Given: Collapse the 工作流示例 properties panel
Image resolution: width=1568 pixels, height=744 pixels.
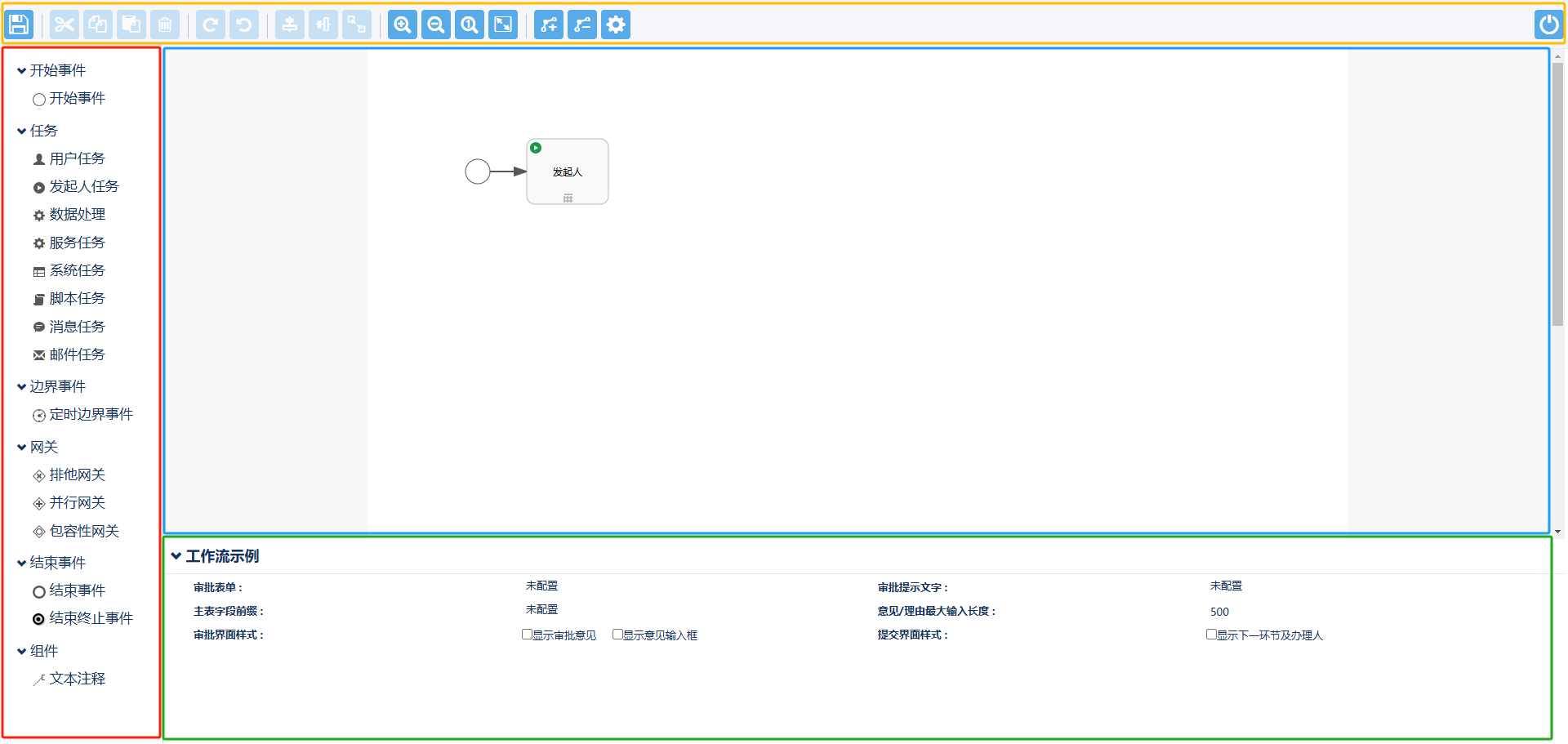Looking at the screenshot, I should pos(176,556).
